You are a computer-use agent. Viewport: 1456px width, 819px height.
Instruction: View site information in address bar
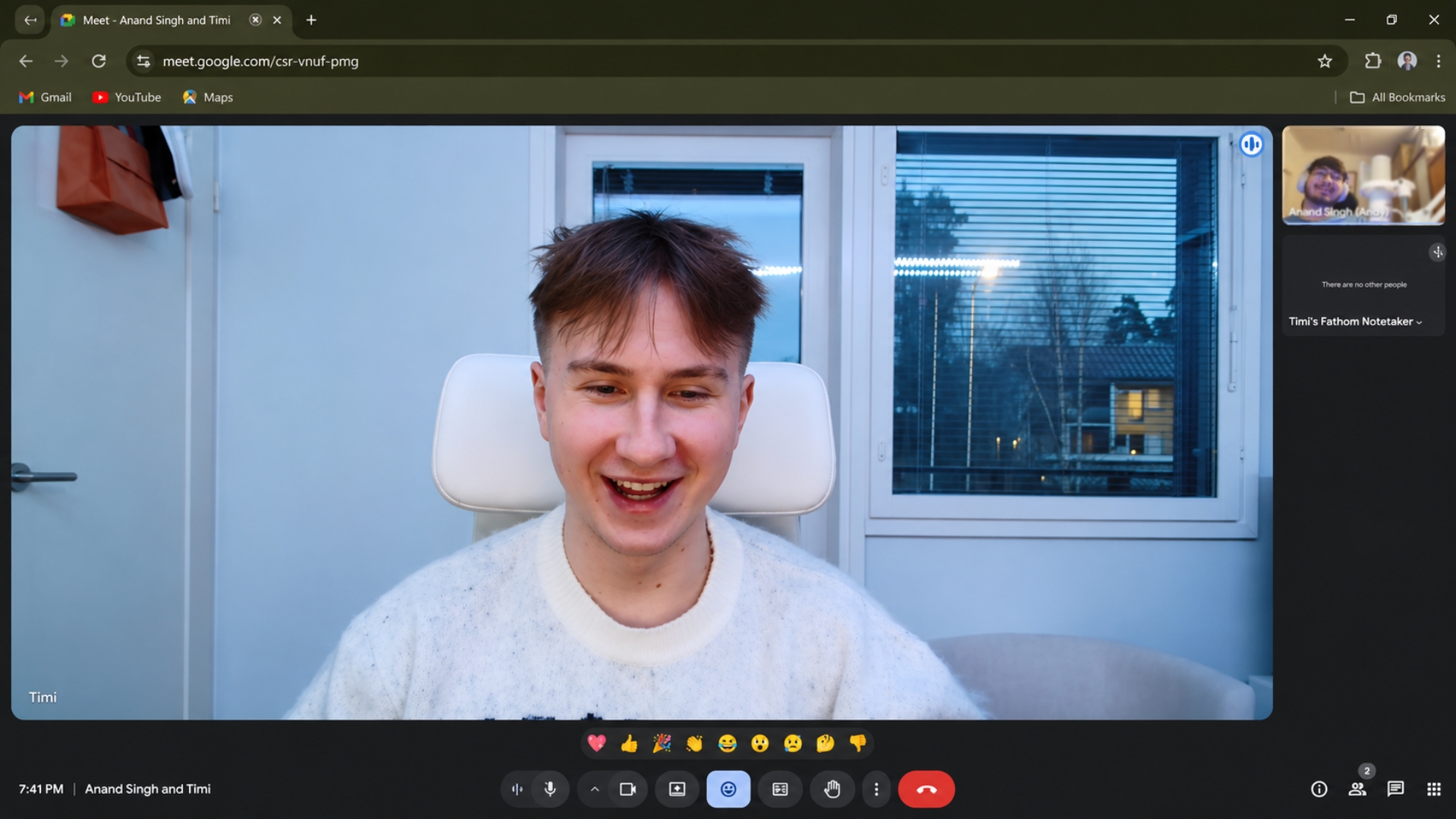pyautogui.click(x=143, y=61)
